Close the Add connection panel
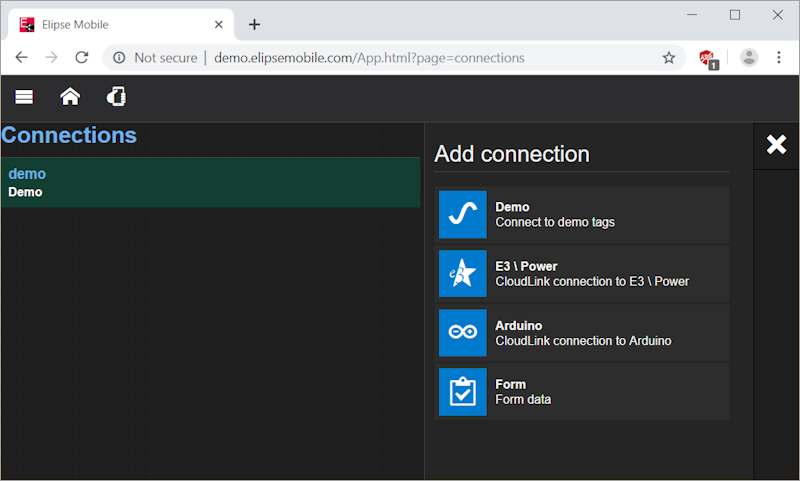Image resolution: width=800 pixels, height=481 pixels. pos(776,145)
